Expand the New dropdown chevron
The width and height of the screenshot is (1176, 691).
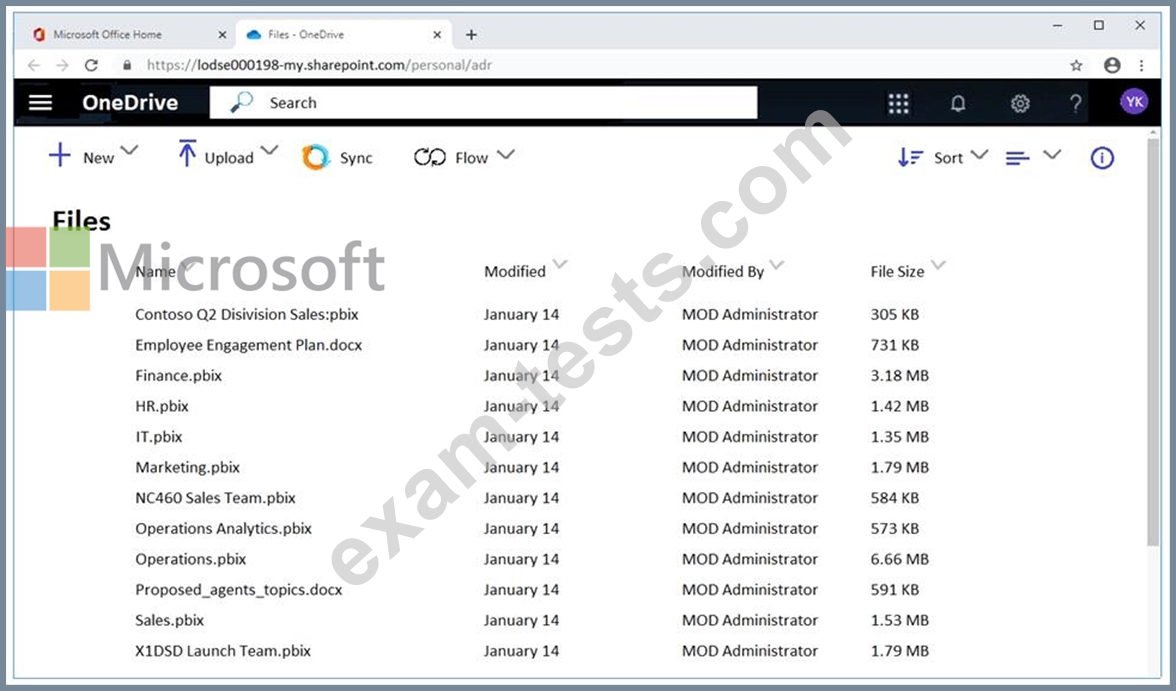pos(129,151)
